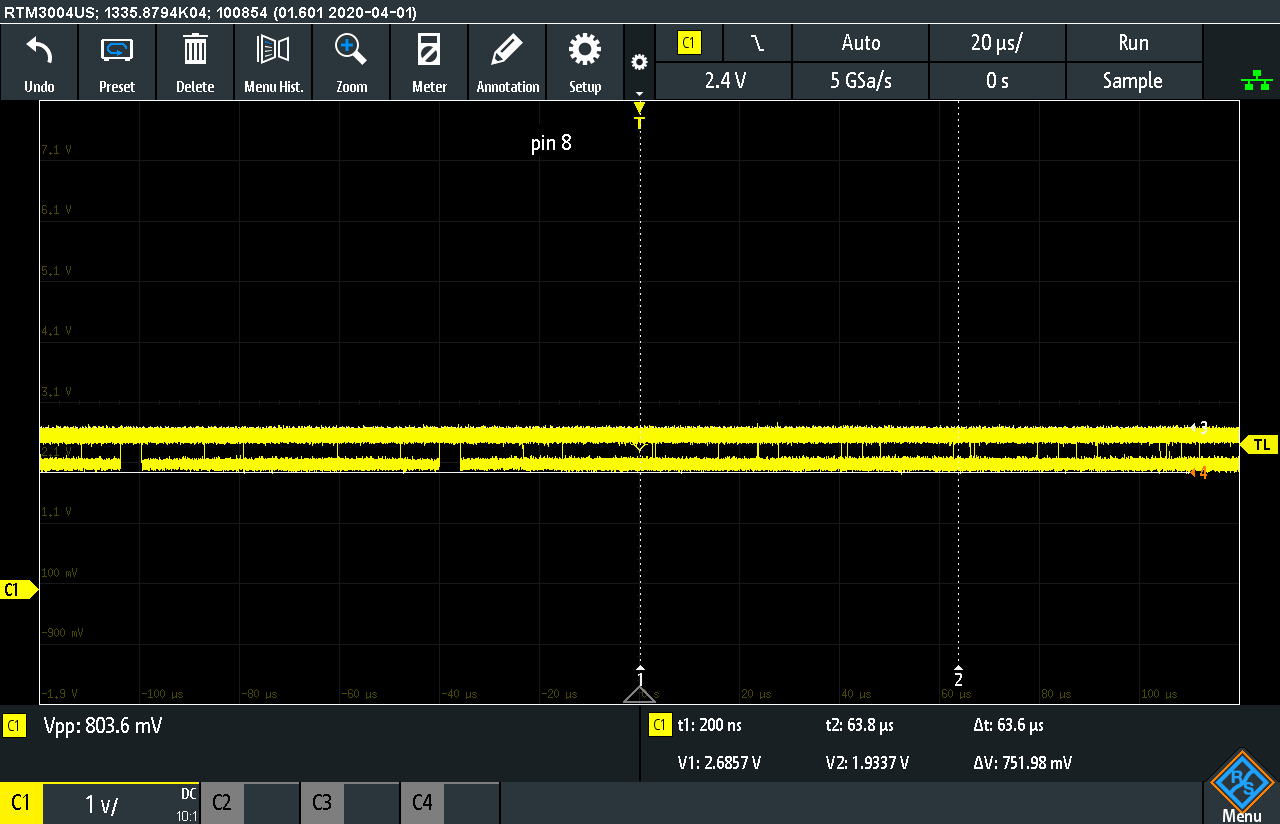Screen dimensions: 1280x824
Task: Set the 0 s horizontal position
Action: (x=997, y=81)
